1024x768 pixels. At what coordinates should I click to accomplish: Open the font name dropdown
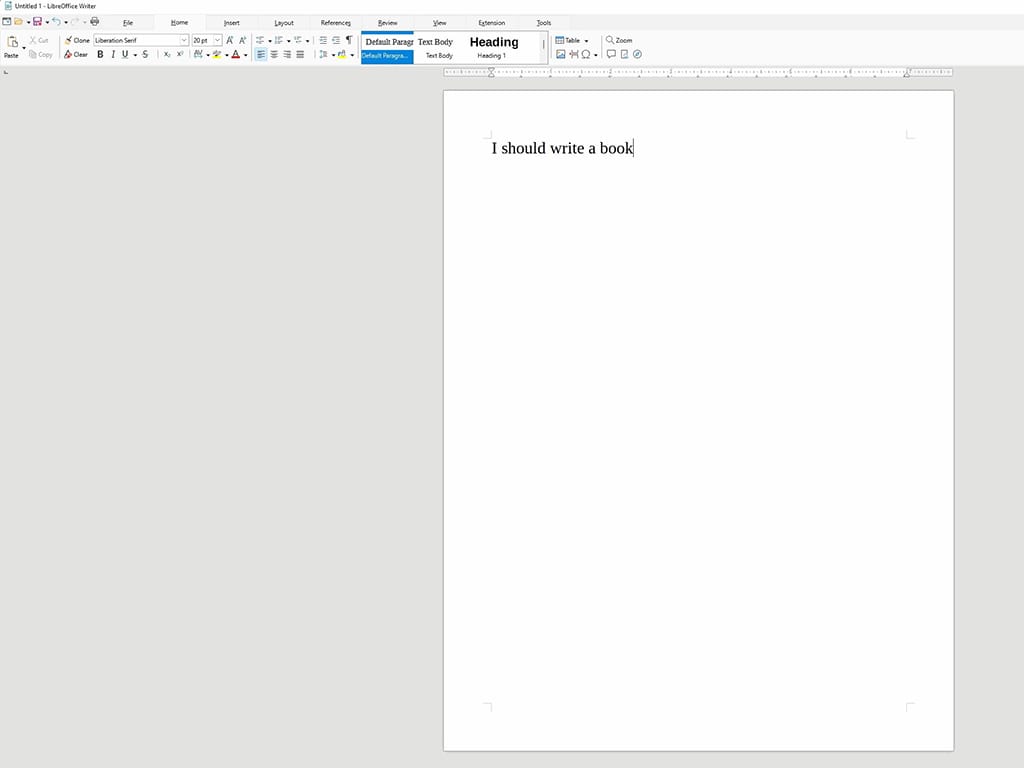184,40
